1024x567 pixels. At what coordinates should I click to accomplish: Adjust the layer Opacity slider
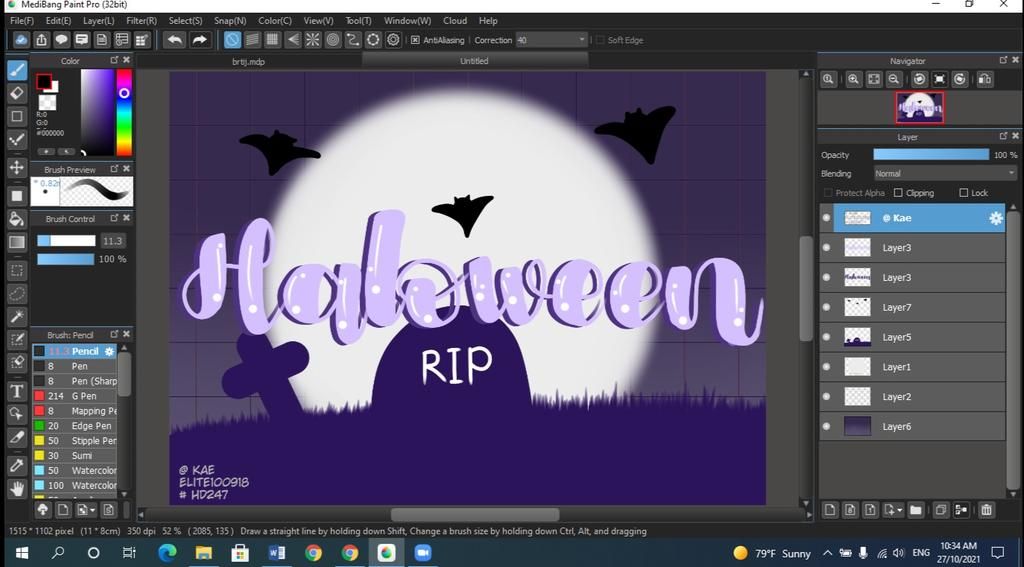pos(931,155)
